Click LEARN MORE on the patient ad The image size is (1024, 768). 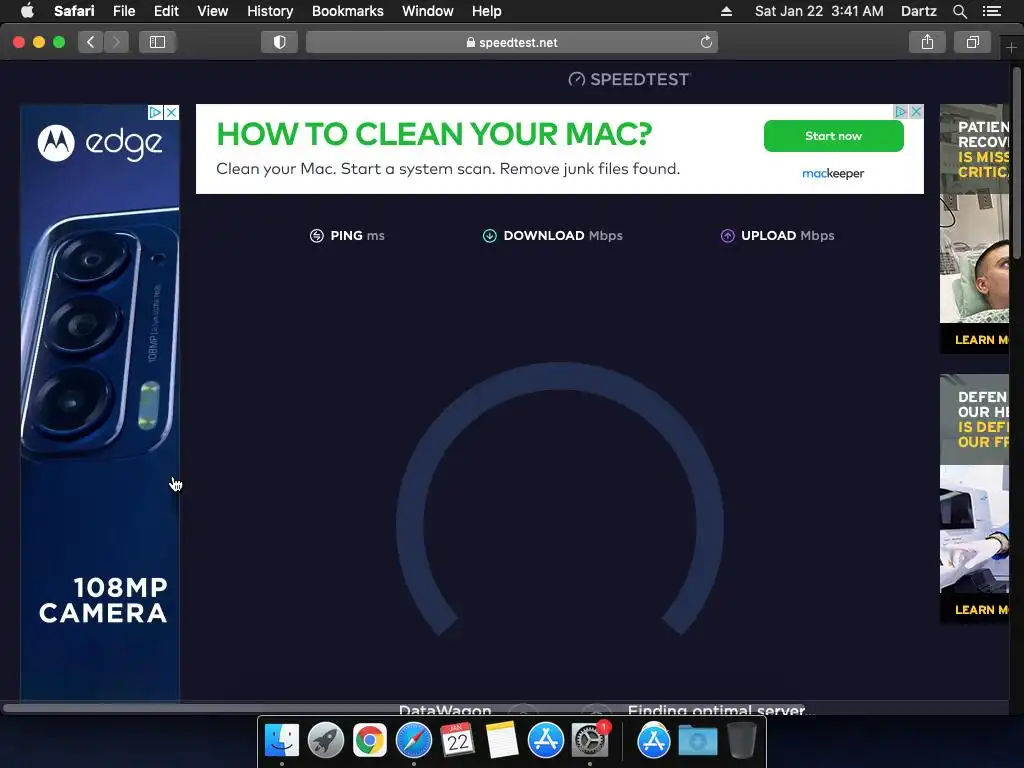pyautogui.click(x=981, y=340)
